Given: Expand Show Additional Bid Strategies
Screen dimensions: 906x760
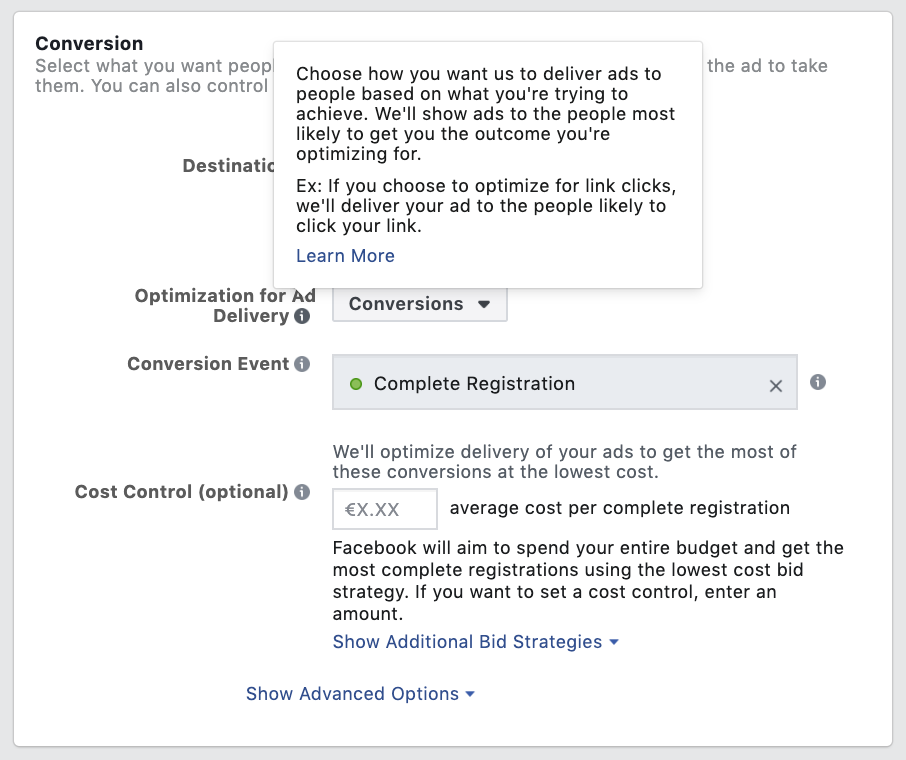Looking at the screenshot, I should click(x=476, y=642).
